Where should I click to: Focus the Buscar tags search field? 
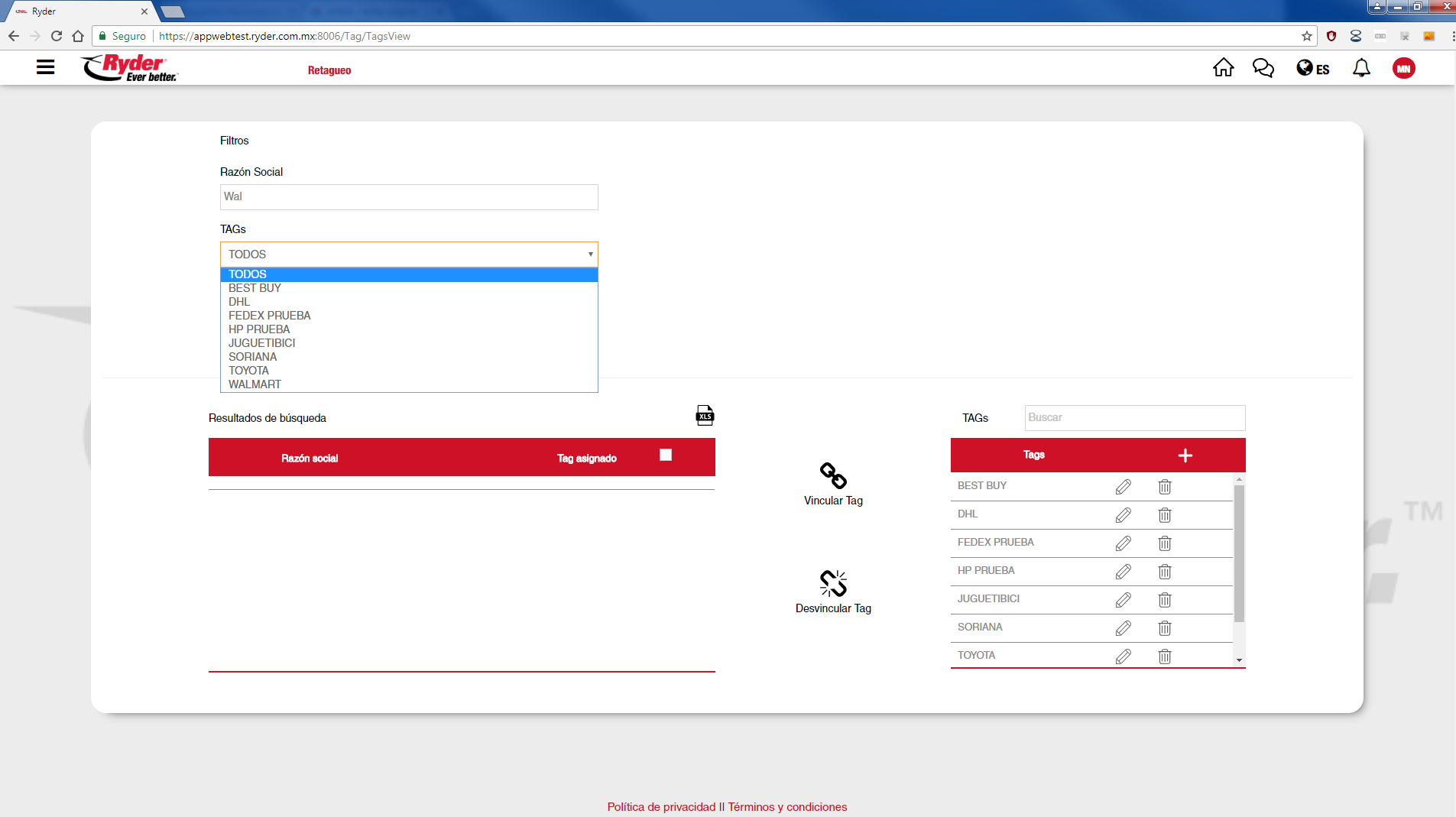click(x=1134, y=418)
